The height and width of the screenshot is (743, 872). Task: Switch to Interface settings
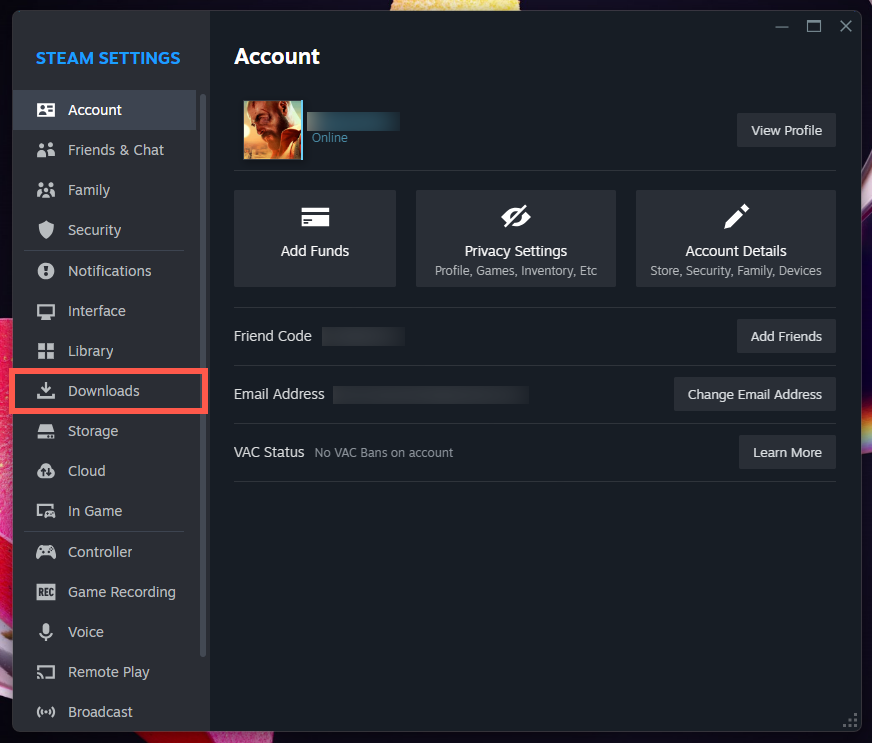pyautogui.click(x=96, y=311)
